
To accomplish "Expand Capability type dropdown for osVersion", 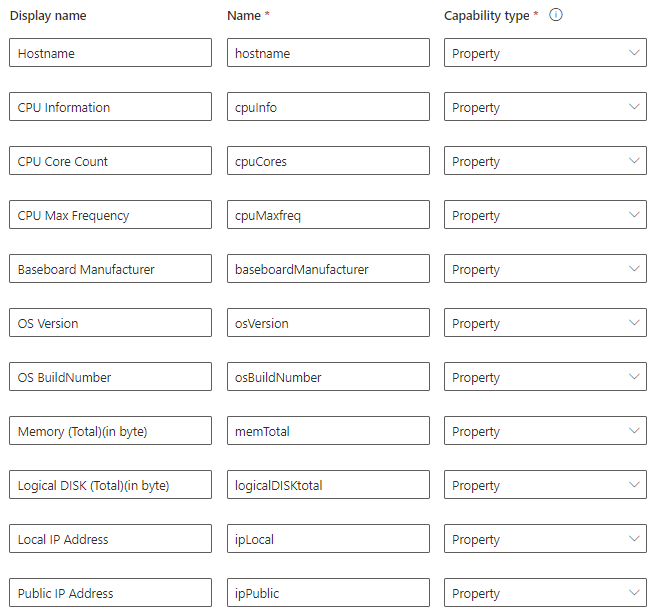I will pyautogui.click(x=545, y=323).
